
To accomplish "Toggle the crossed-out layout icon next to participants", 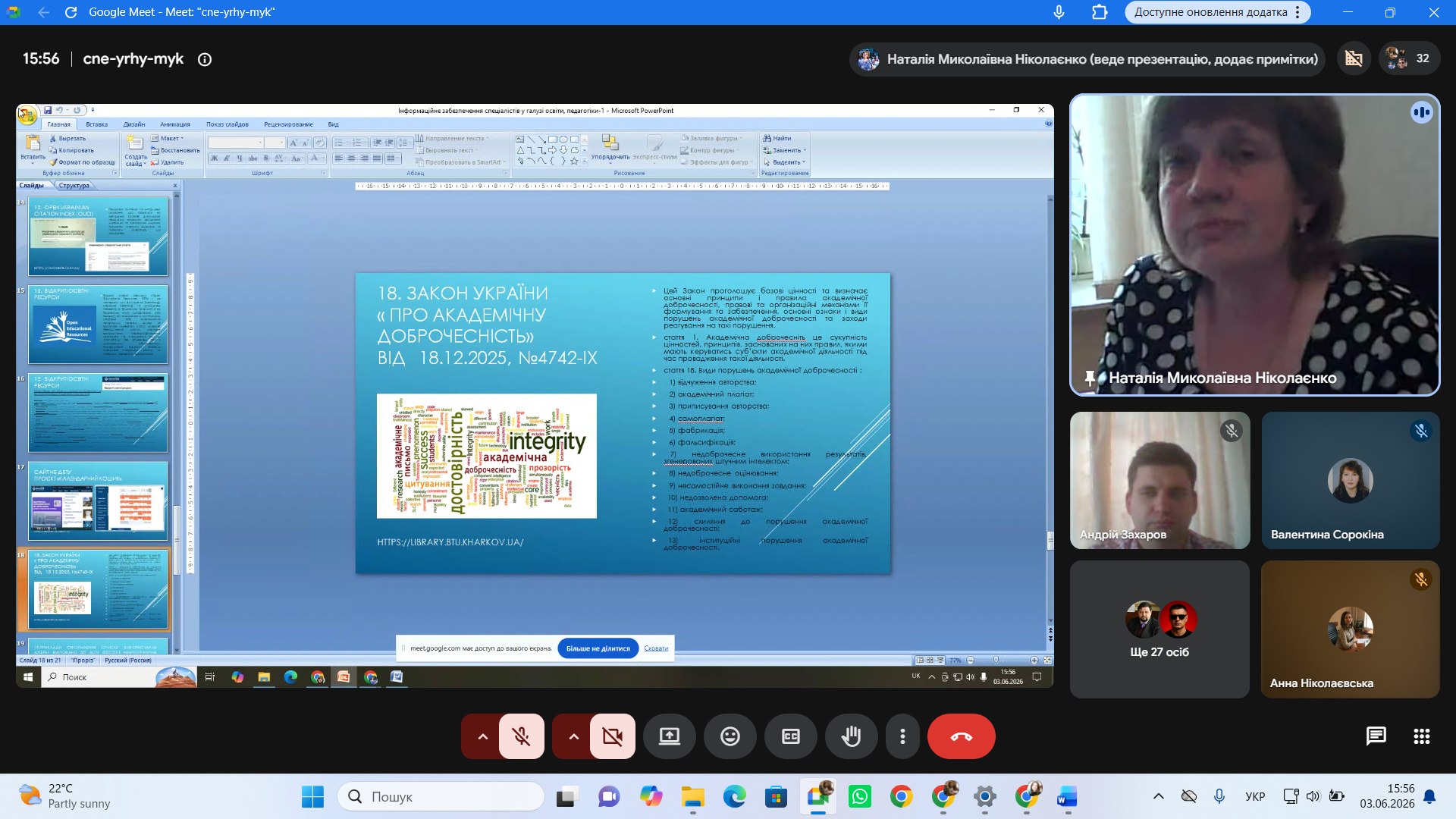I will coord(1354,58).
